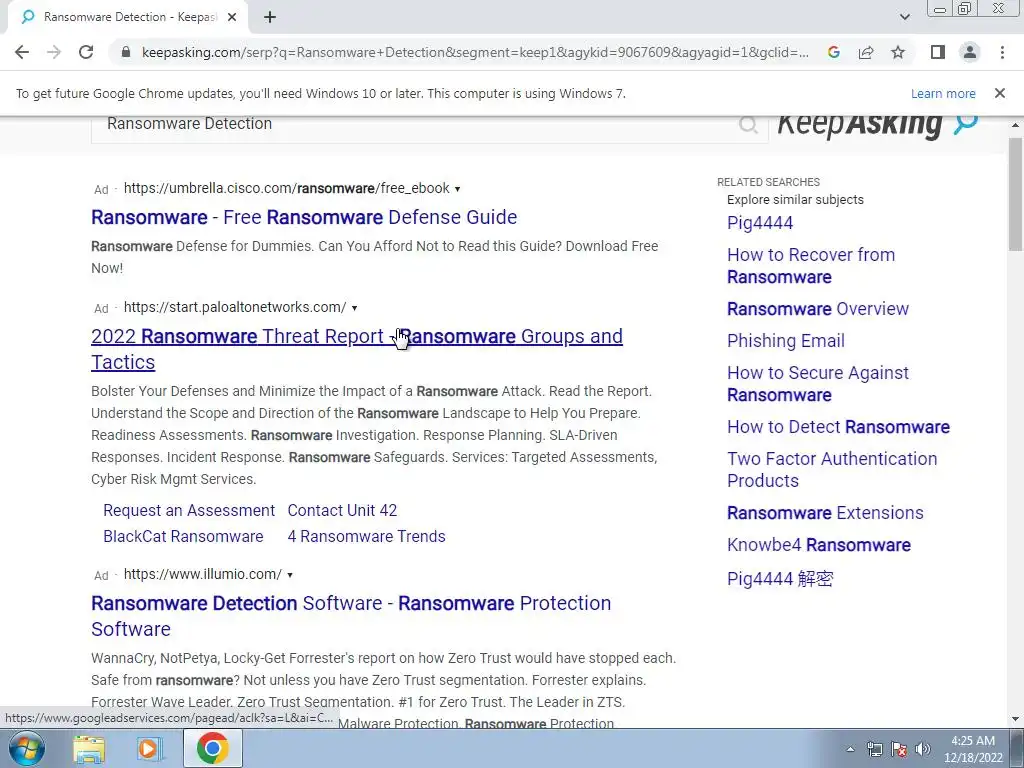Screen dimensions: 1024x768
Task: Open the Windows Start menu
Action: point(26,748)
